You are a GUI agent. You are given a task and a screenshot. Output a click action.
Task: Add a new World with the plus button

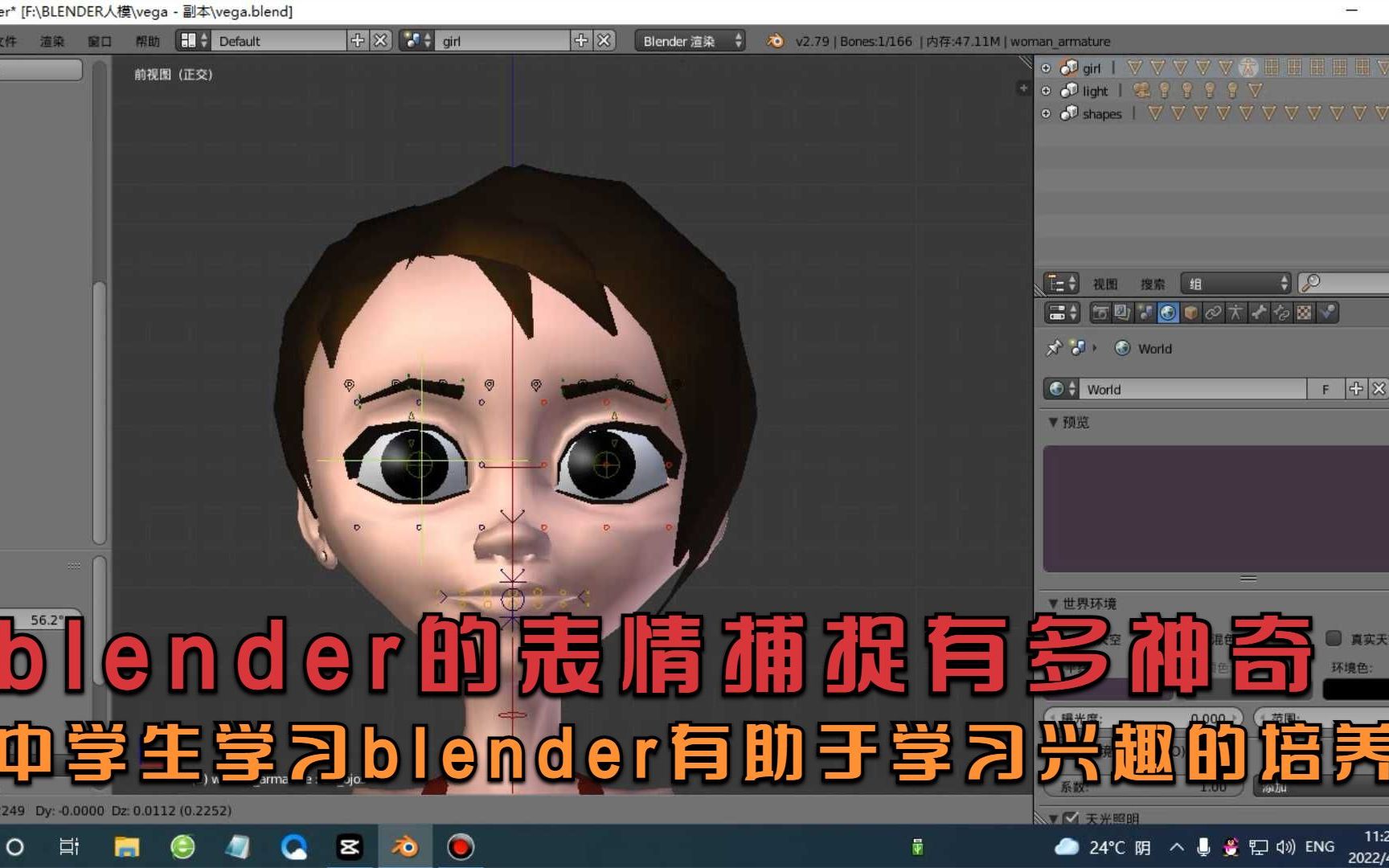[x=1356, y=389]
